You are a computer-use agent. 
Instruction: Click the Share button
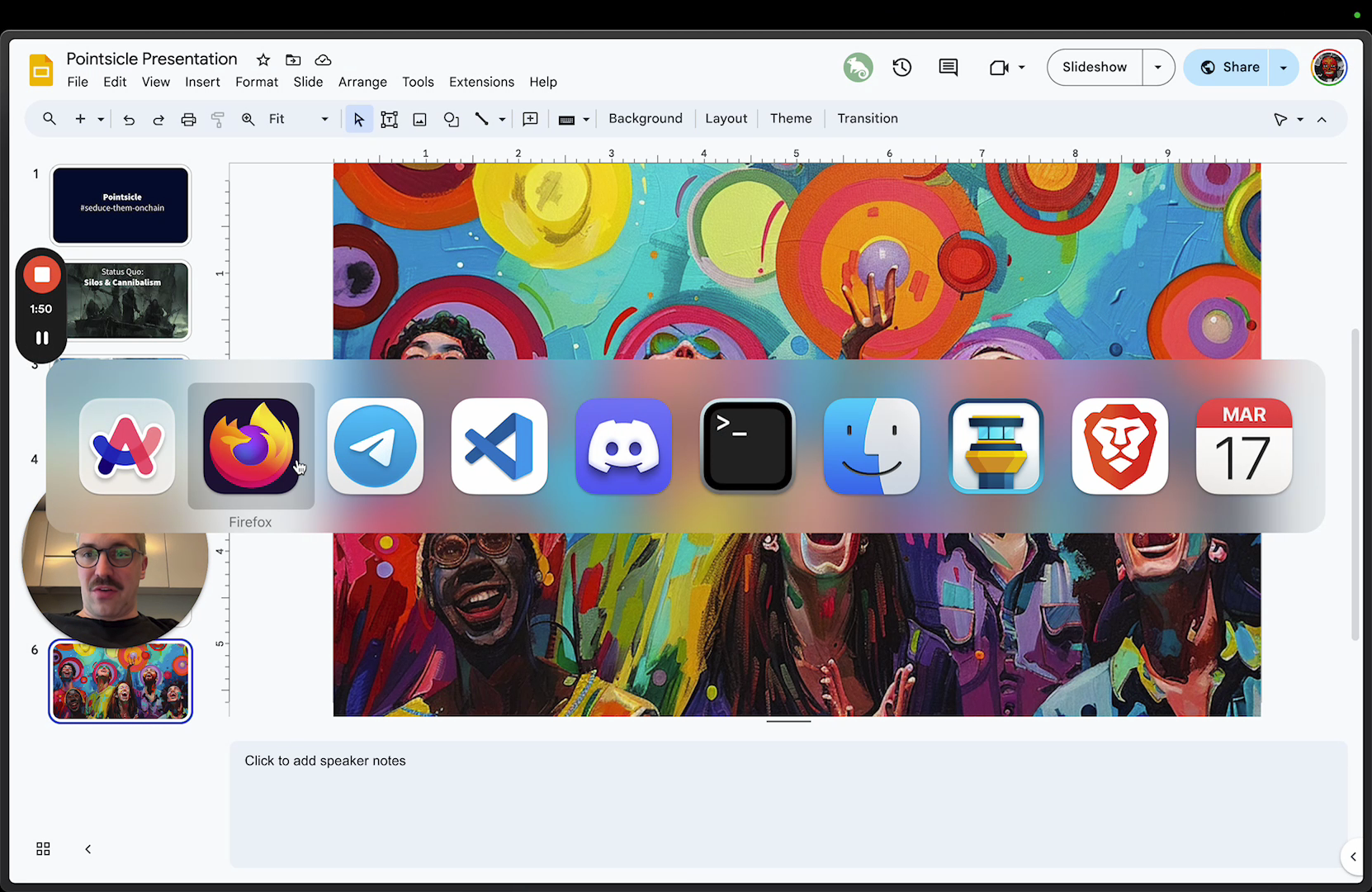click(1227, 67)
